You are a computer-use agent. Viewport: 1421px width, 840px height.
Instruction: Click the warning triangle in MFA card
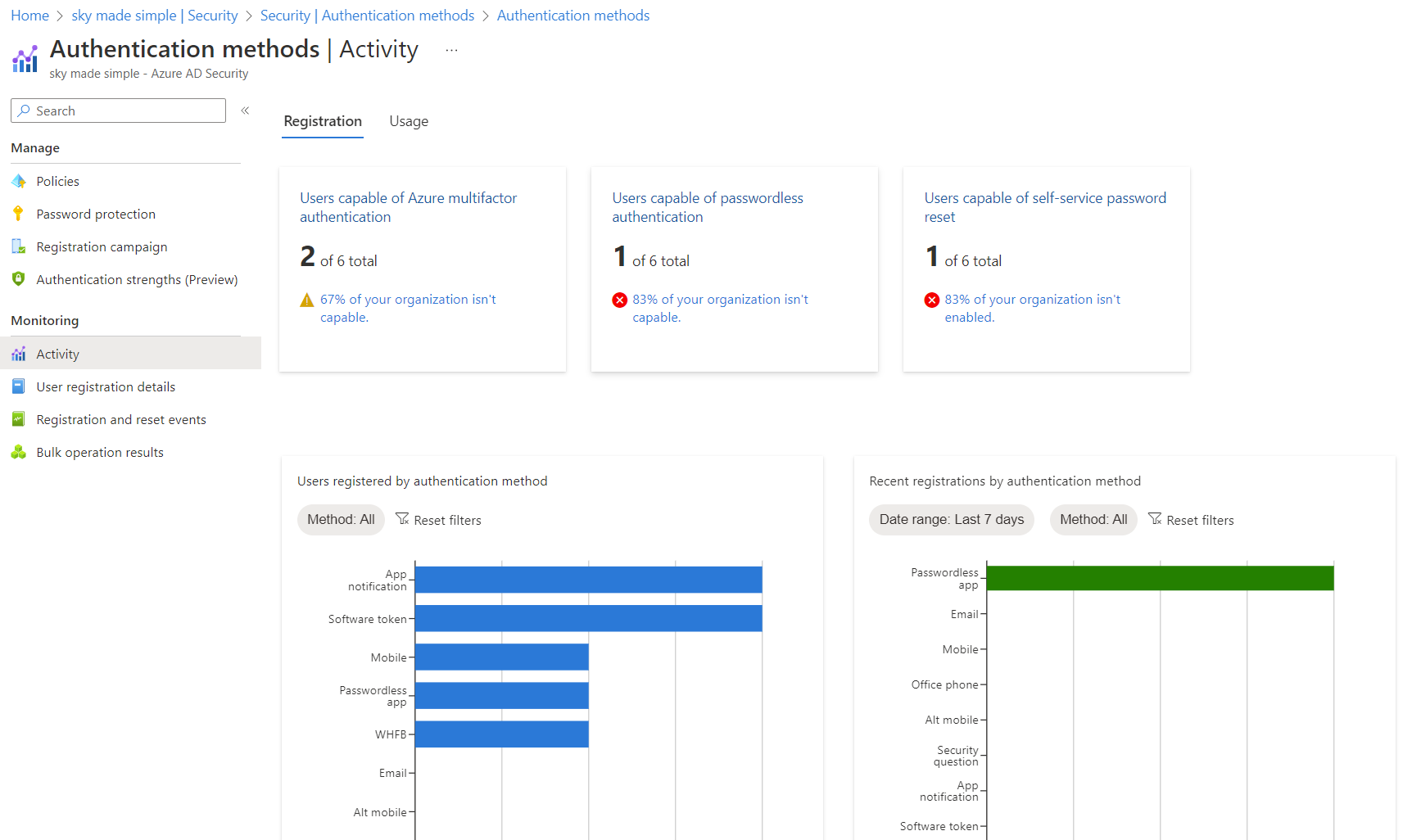coord(306,300)
